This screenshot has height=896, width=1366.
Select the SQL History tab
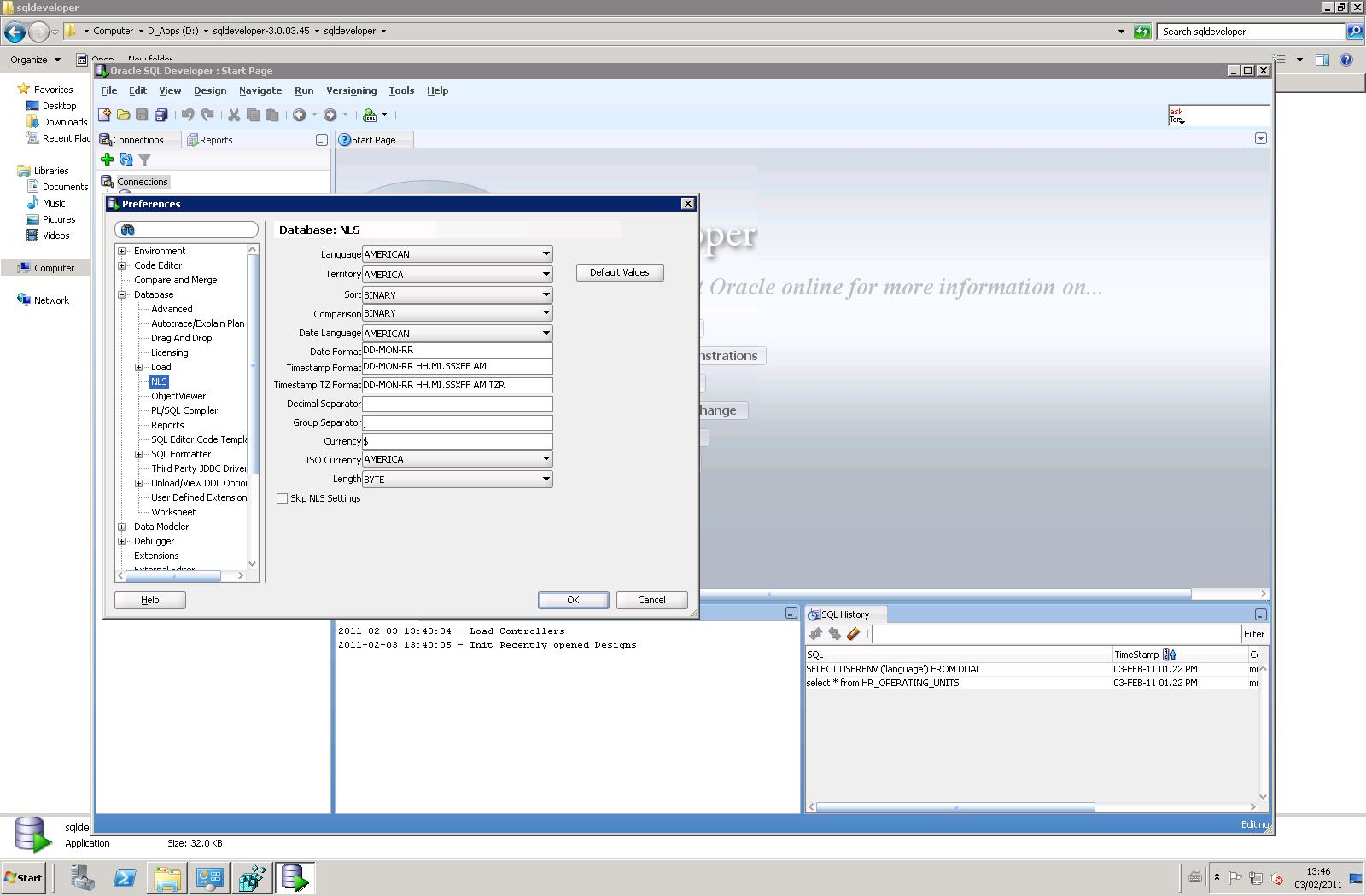(844, 614)
